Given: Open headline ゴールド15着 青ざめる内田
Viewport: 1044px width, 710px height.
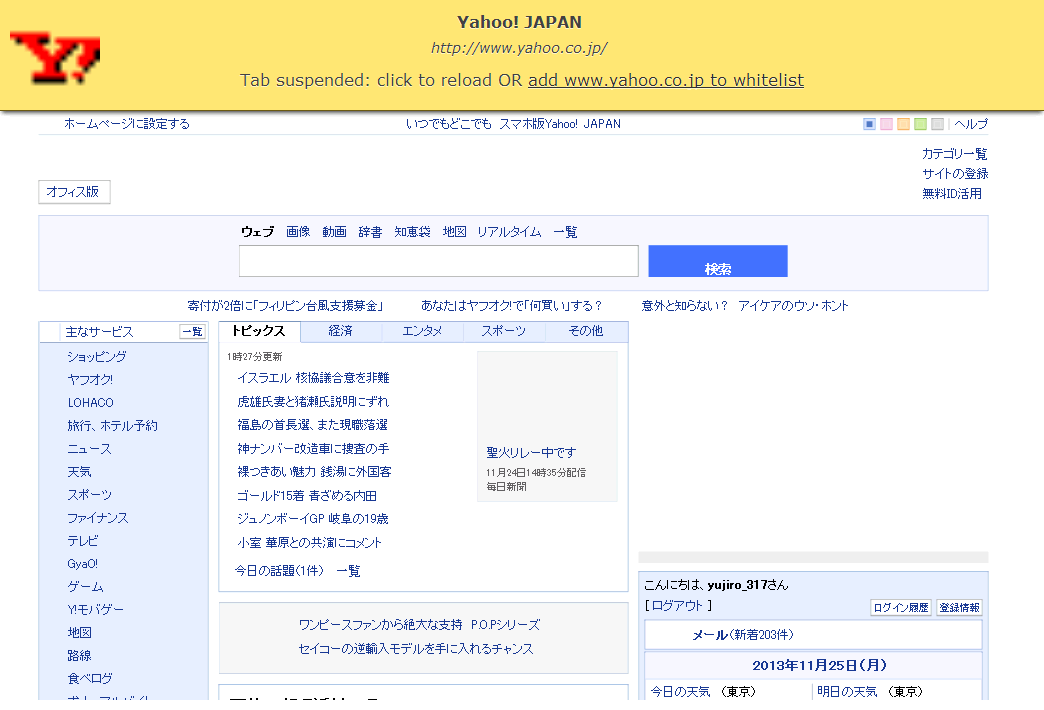Looking at the screenshot, I should coord(307,496).
